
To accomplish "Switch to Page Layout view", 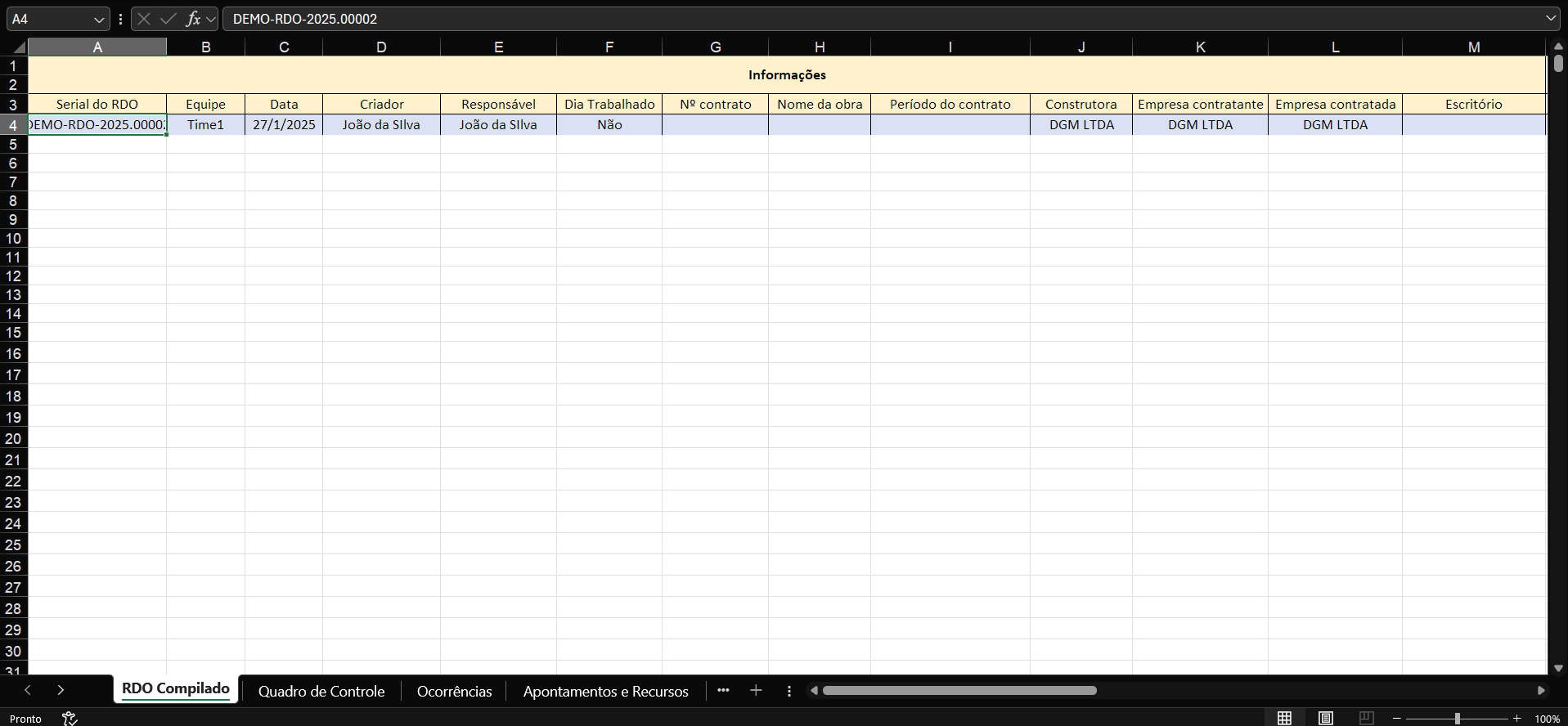I will click(x=1325, y=718).
